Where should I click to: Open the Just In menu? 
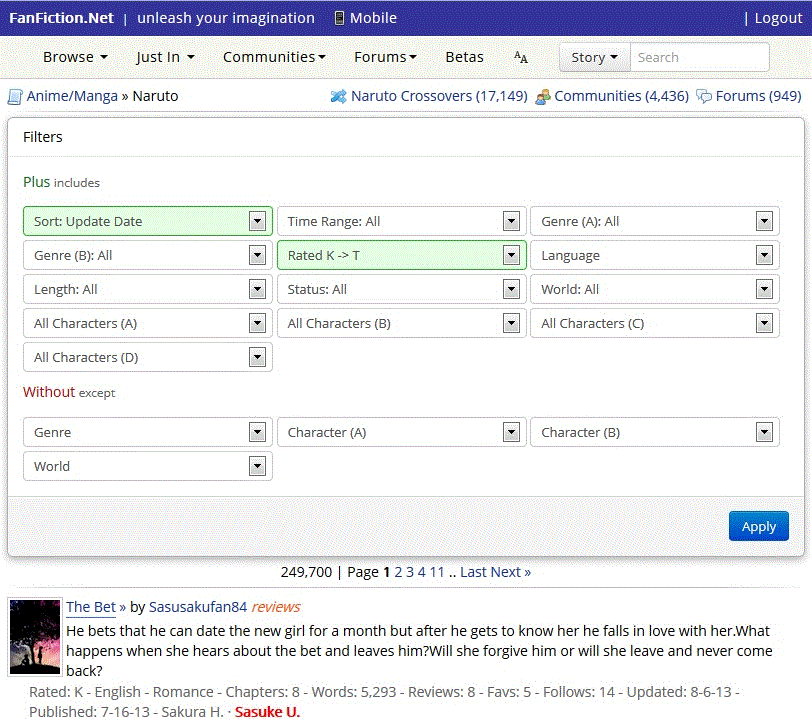tap(165, 57)
